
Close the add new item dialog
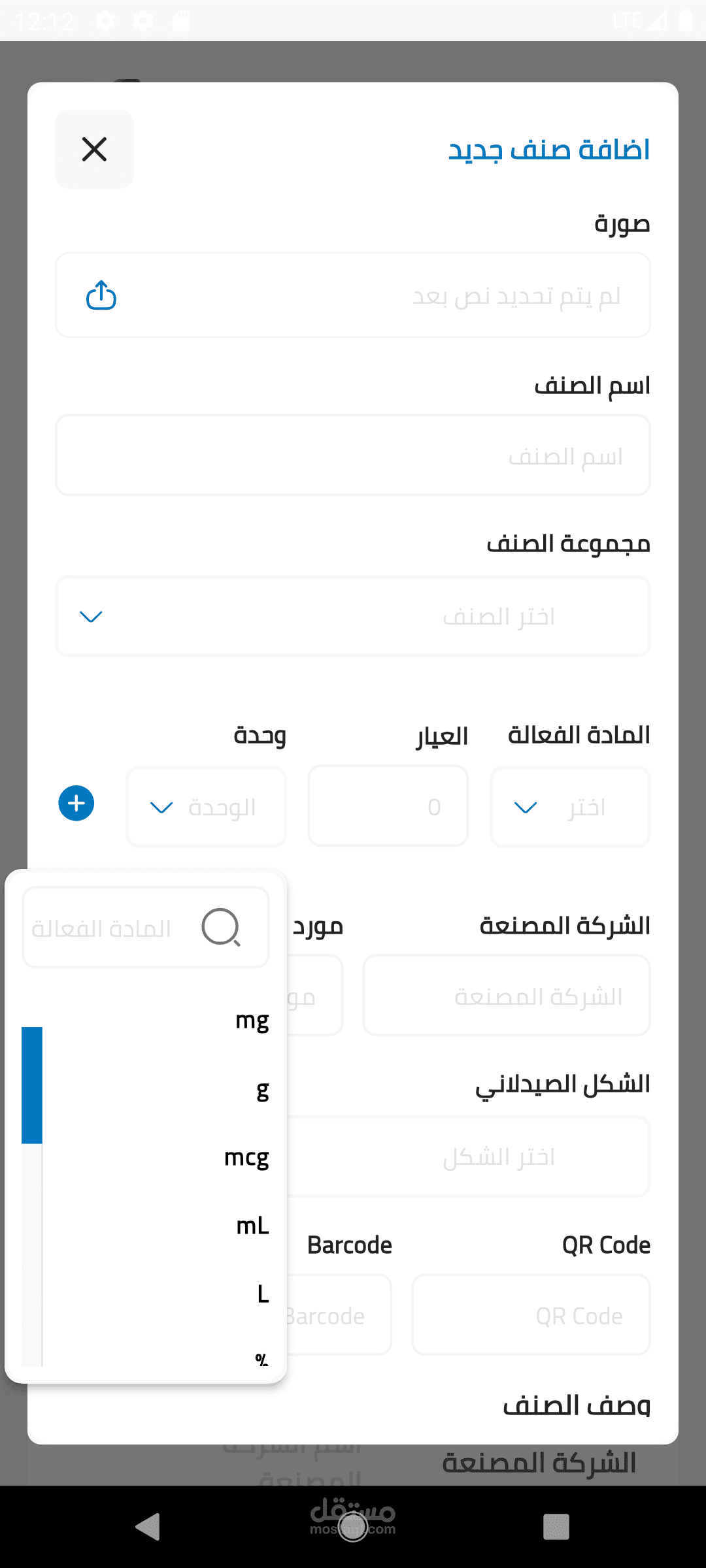(94, 150)
